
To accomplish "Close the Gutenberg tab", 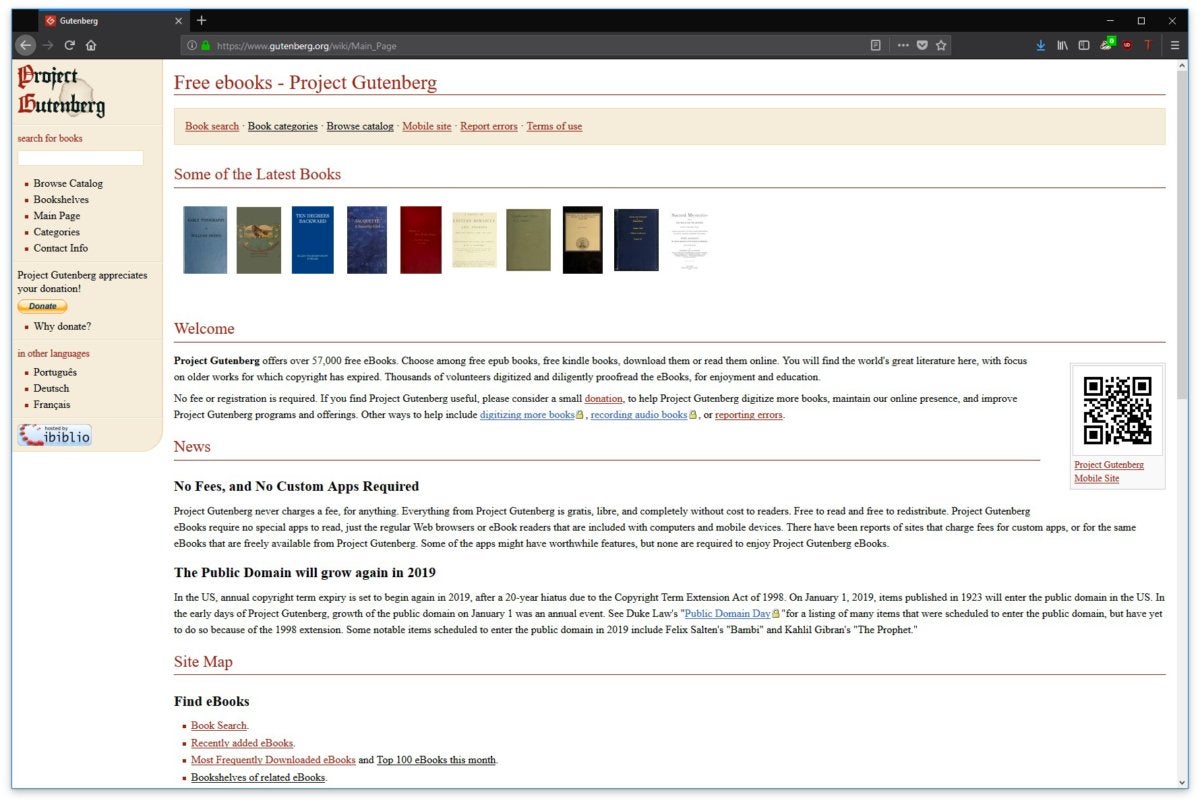I will [179, 21].
